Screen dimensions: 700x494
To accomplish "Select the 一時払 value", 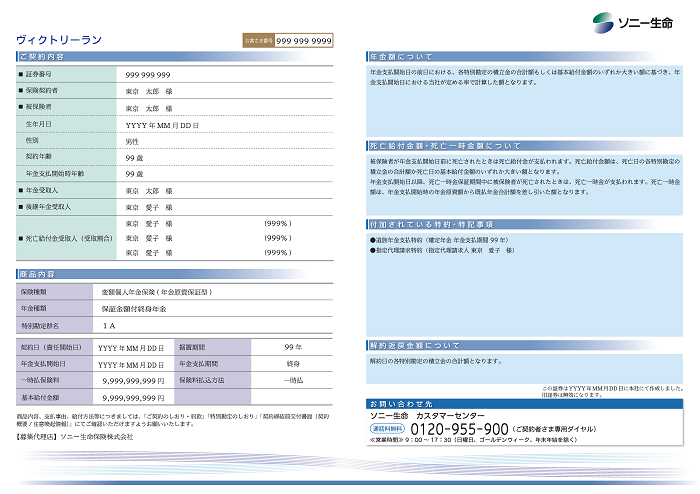I will point(293,380).
